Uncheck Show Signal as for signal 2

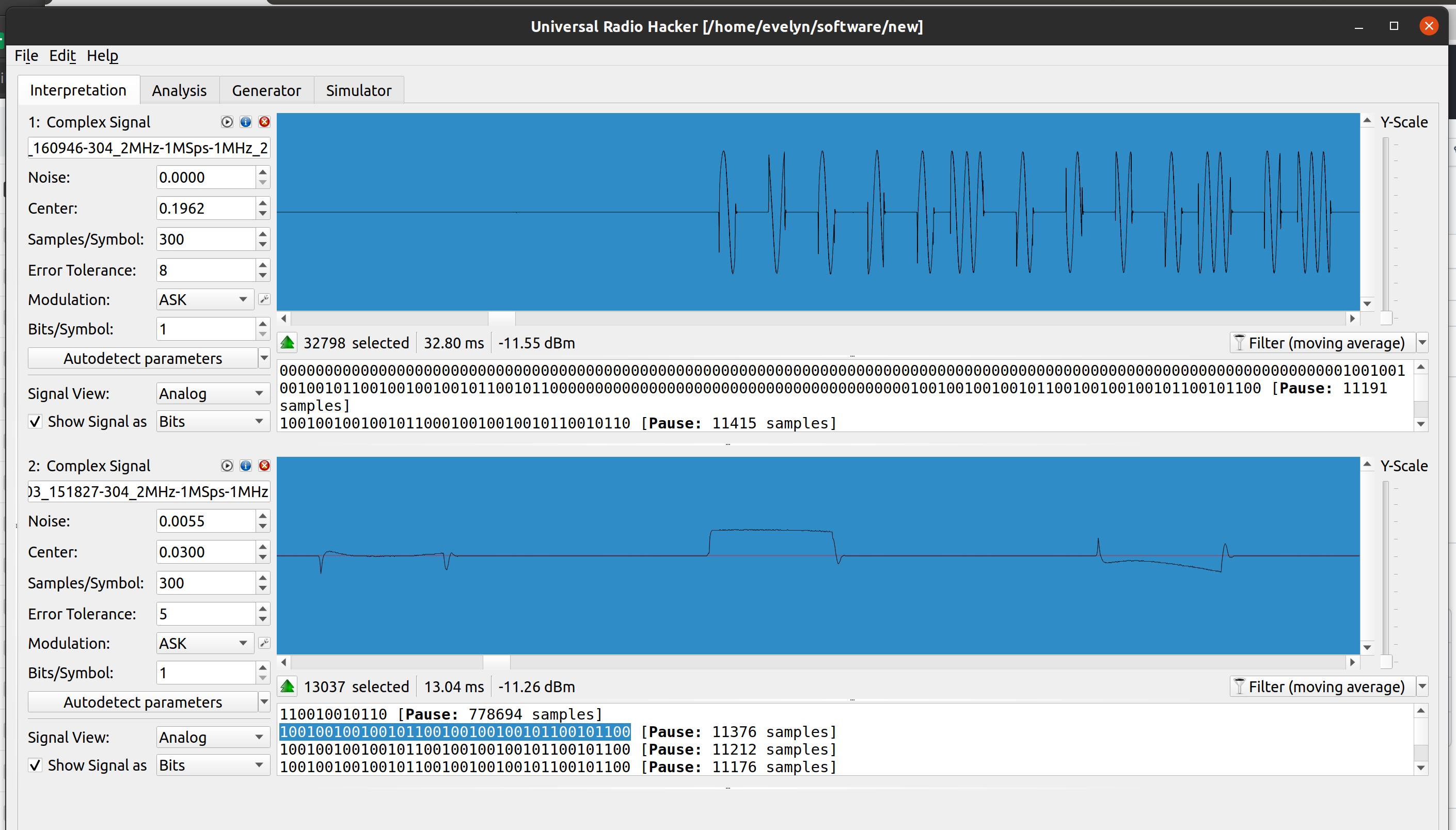coord(35,765)
